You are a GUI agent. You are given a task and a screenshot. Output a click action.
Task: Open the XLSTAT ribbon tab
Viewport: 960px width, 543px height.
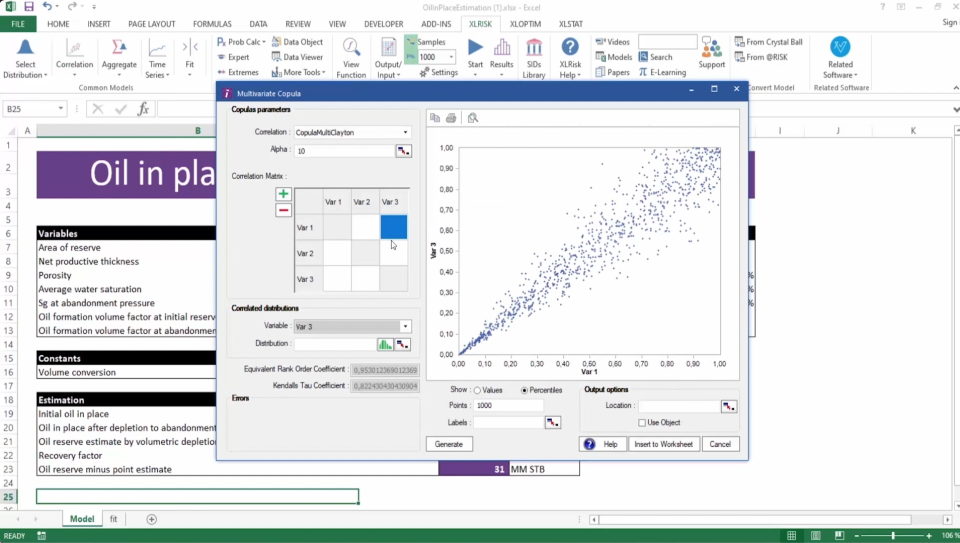571,24
